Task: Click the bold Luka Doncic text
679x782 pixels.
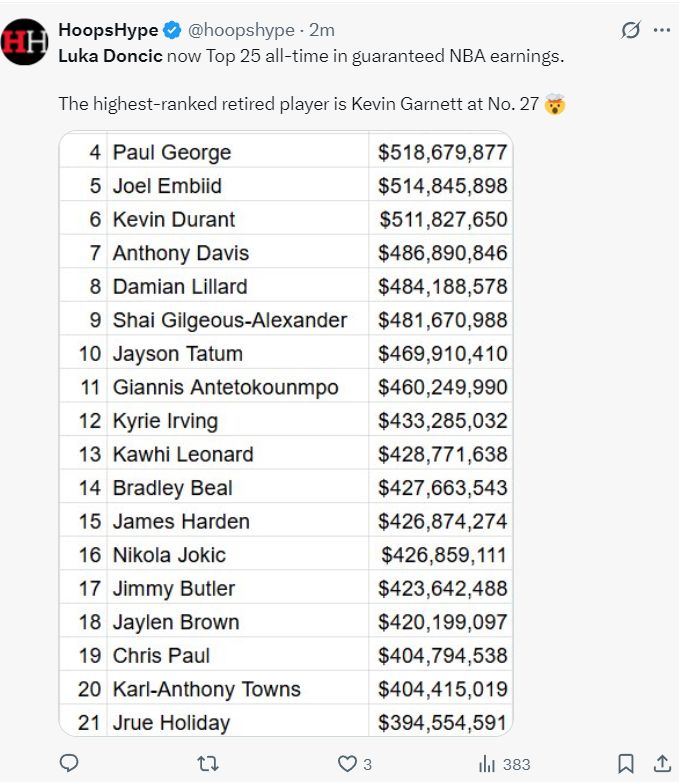Action: point(110,55)
